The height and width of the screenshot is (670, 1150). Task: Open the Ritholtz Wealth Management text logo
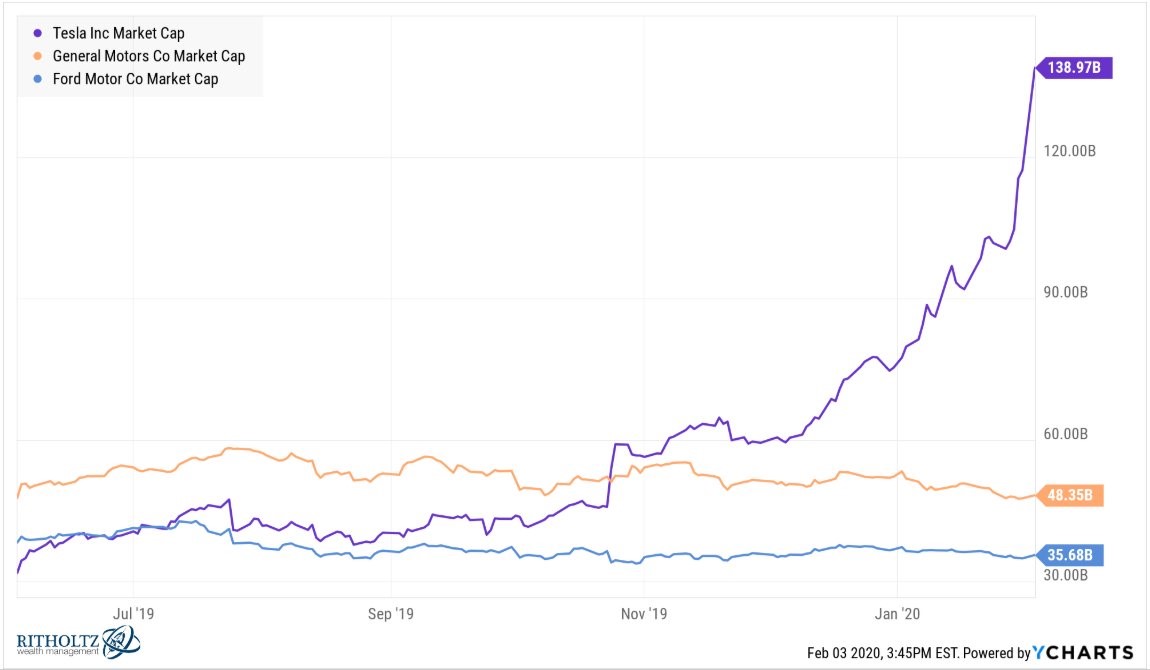[x=57, y=644]
